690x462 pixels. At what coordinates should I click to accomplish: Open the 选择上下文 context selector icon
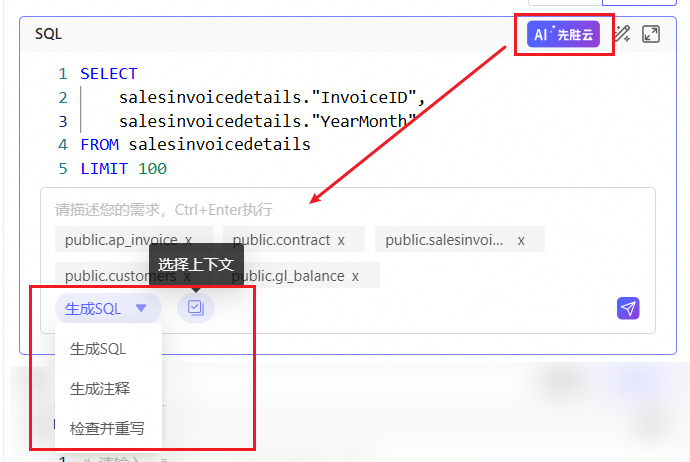(x=196, y=308)
